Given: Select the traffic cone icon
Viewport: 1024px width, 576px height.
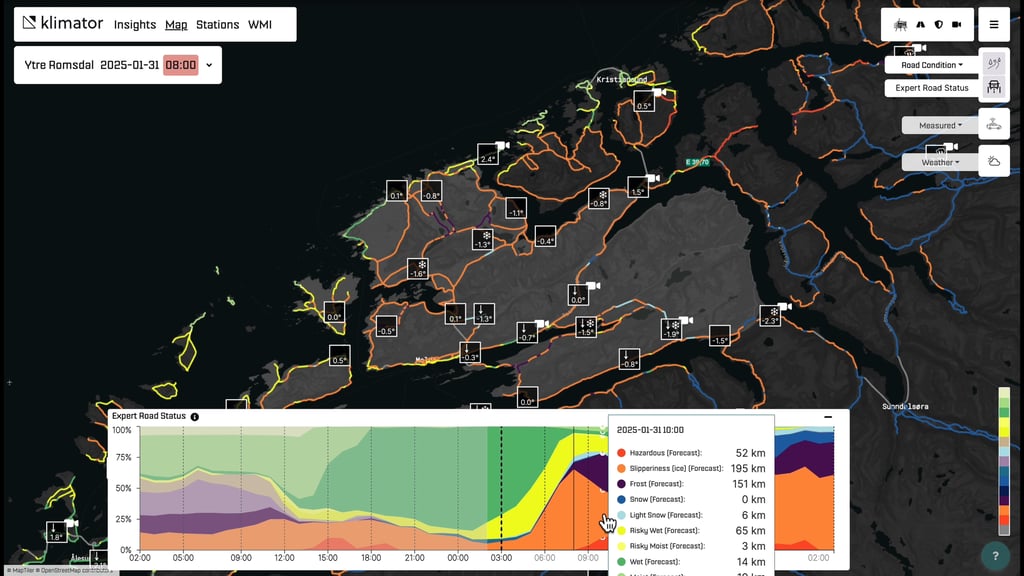Looking at the screenshot, I should point(920,24).
